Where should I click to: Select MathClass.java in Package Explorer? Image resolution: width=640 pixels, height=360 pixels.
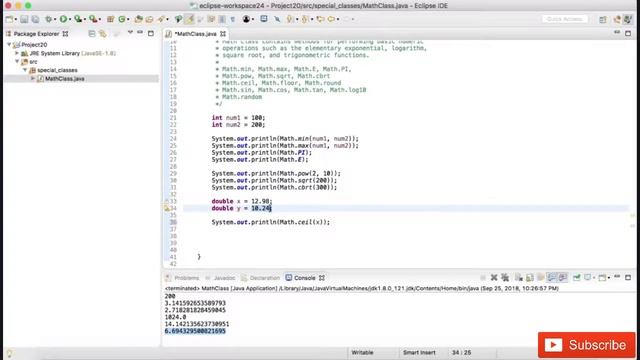click(64, 78)
